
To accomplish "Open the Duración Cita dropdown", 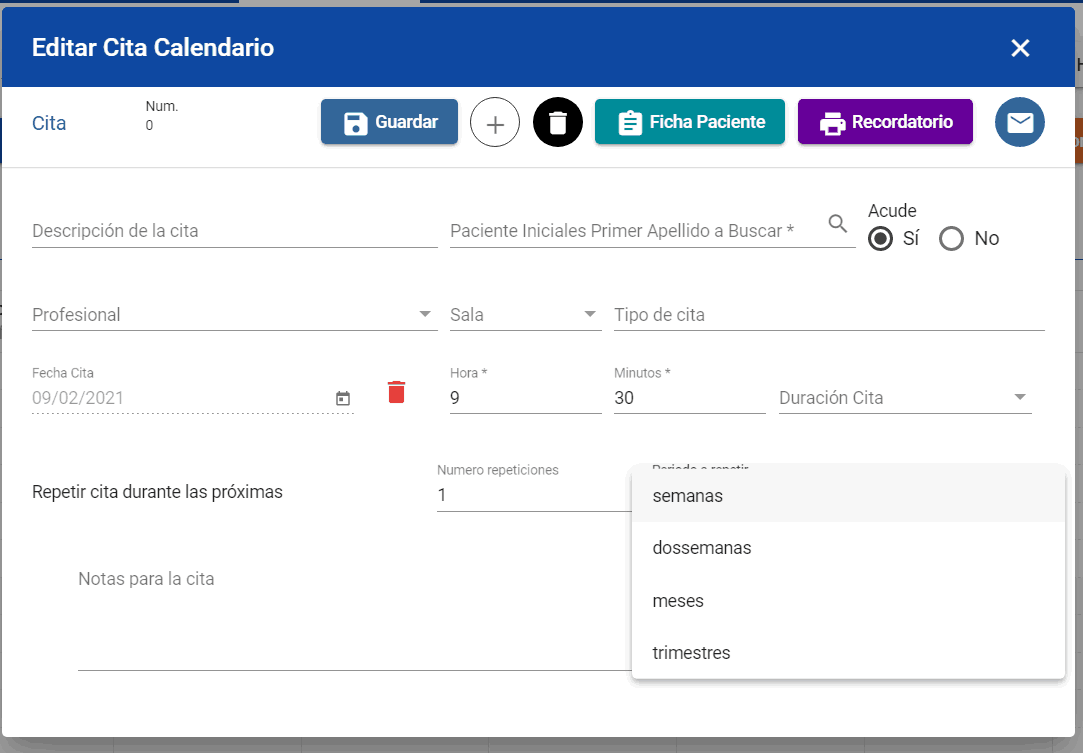I will (1020, 397).
